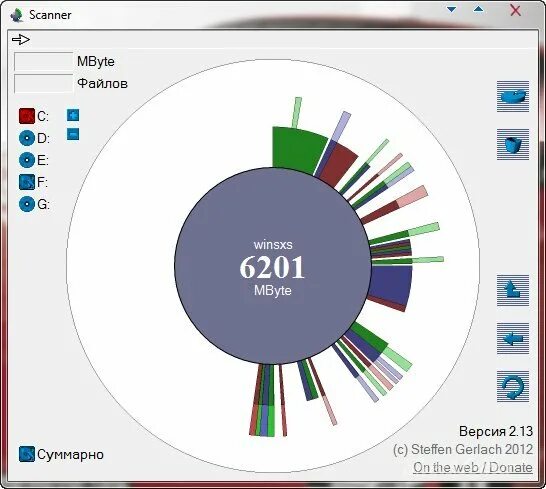Show the Суммарно summary view
The width and height of the screenshot is (546, 489).
(26, 454)
